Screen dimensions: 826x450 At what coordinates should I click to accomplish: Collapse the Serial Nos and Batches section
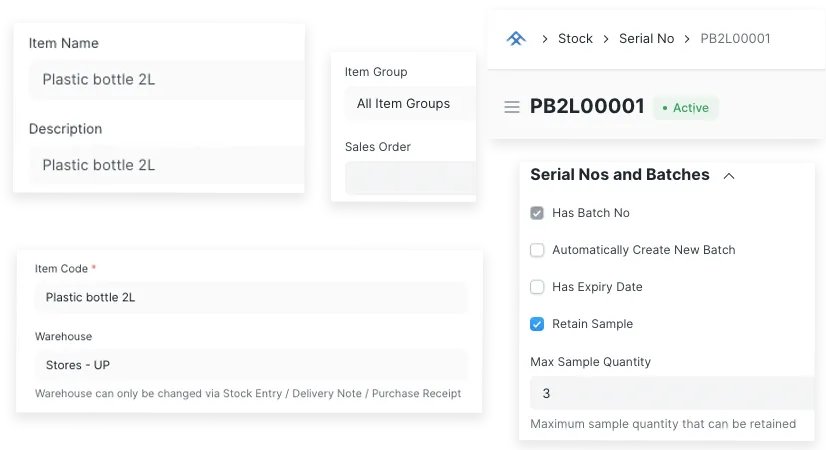click(729, 176)
